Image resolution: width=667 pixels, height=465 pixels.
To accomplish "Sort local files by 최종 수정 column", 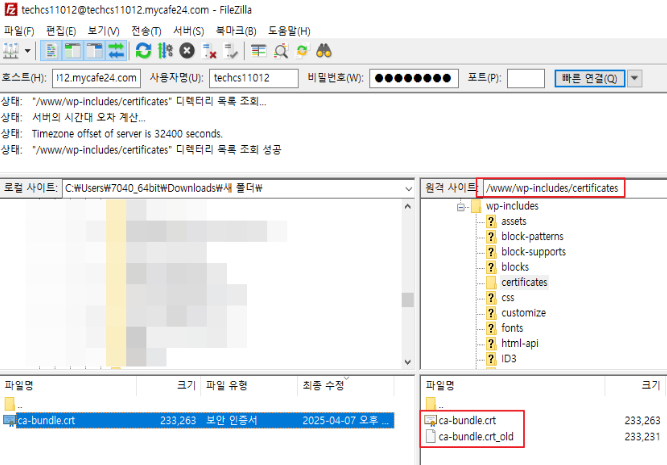I will [345, 385].
